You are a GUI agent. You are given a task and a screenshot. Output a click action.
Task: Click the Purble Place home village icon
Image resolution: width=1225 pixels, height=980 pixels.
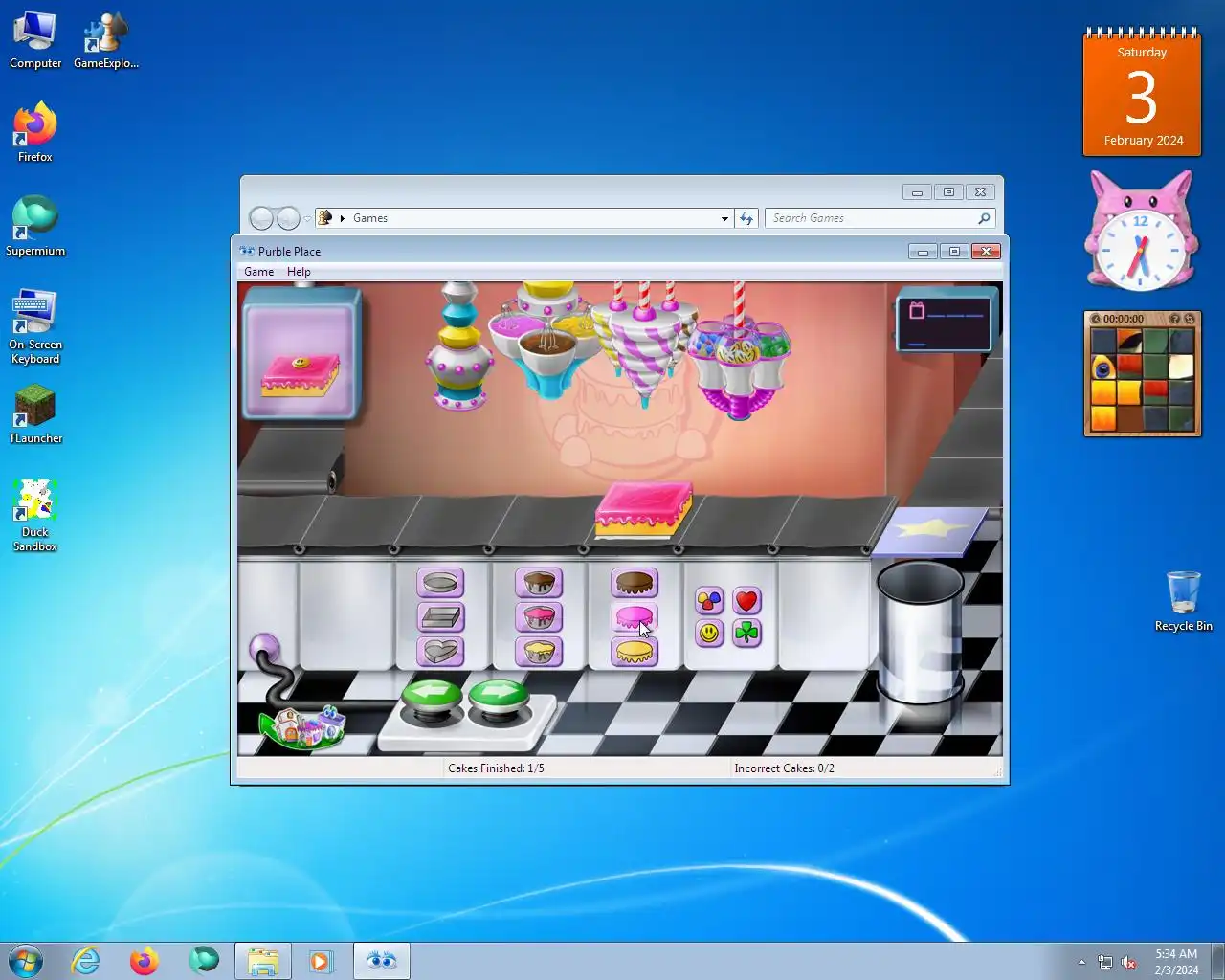coord(302,726)
